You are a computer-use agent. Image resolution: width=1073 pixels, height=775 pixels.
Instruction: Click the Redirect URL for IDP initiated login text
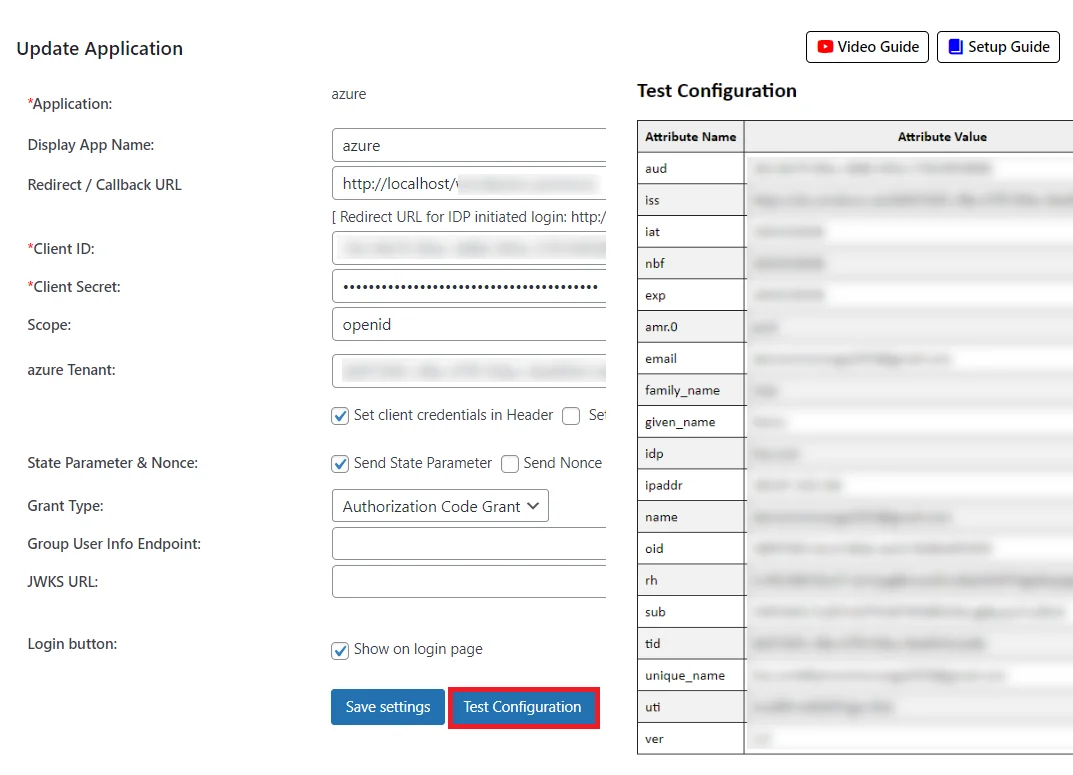pos(469,217)
